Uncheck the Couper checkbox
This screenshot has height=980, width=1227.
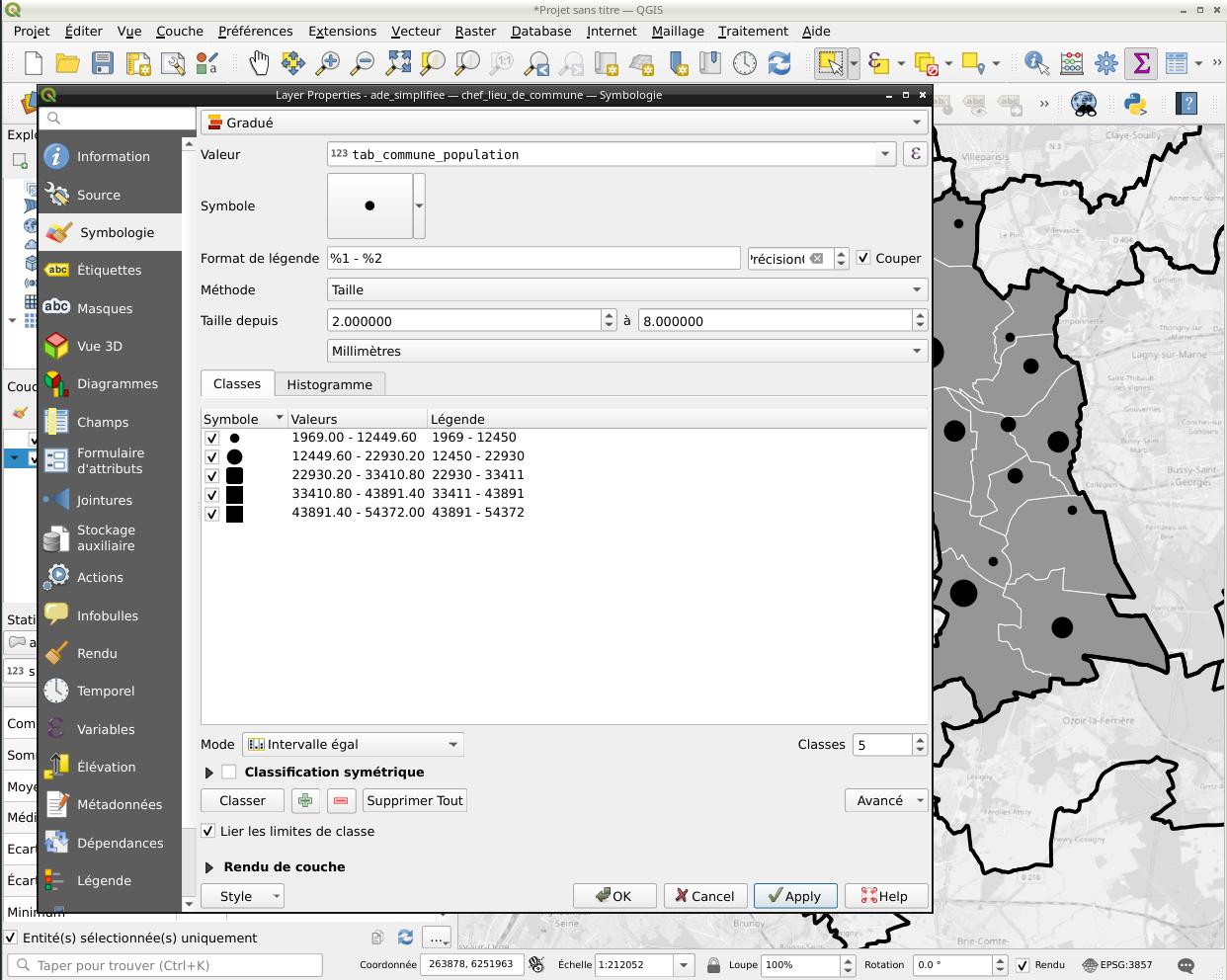pyautogui.click(x=863, y=258)
